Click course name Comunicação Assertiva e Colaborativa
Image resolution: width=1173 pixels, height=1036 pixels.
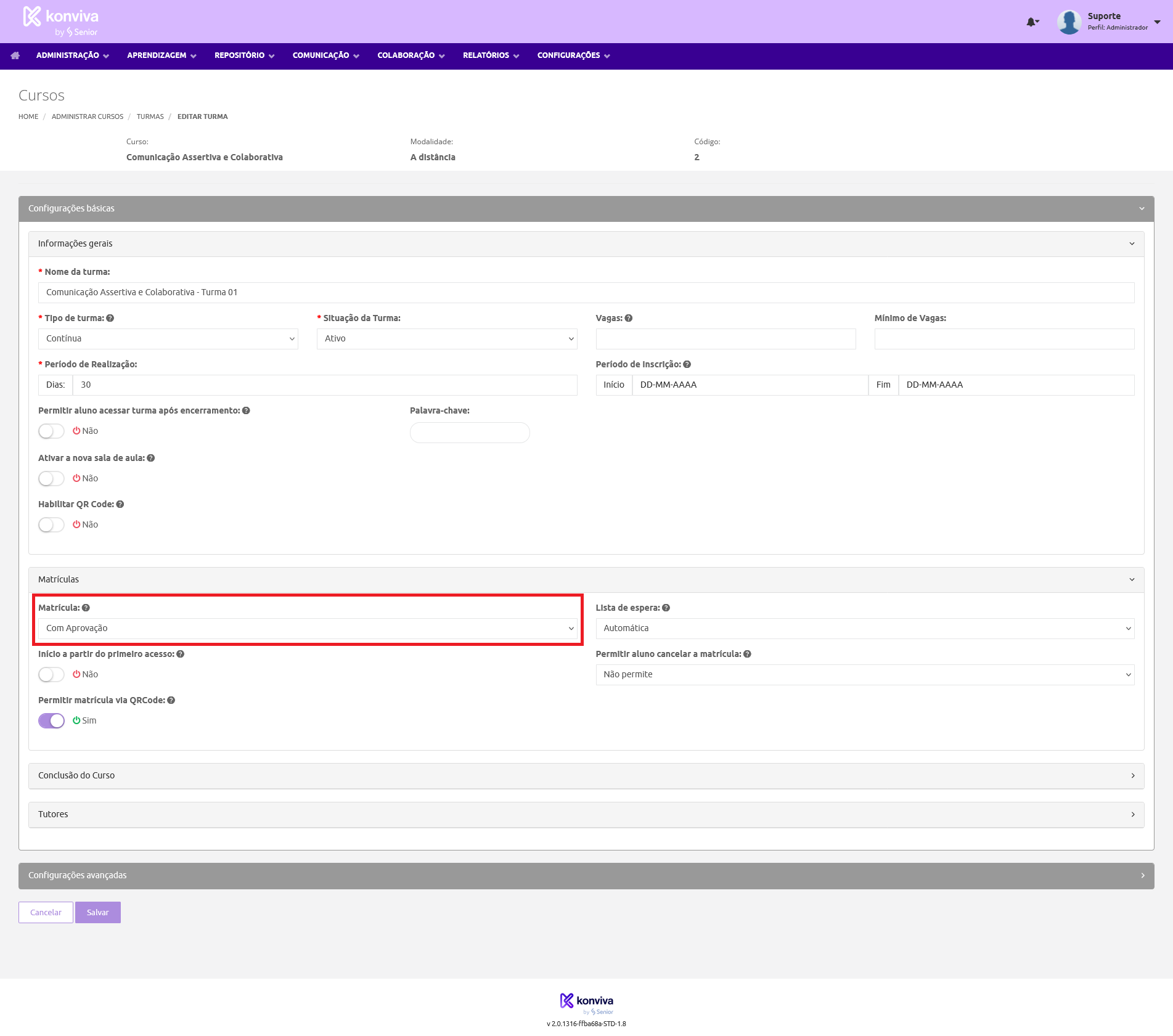[x=205, y=158]
